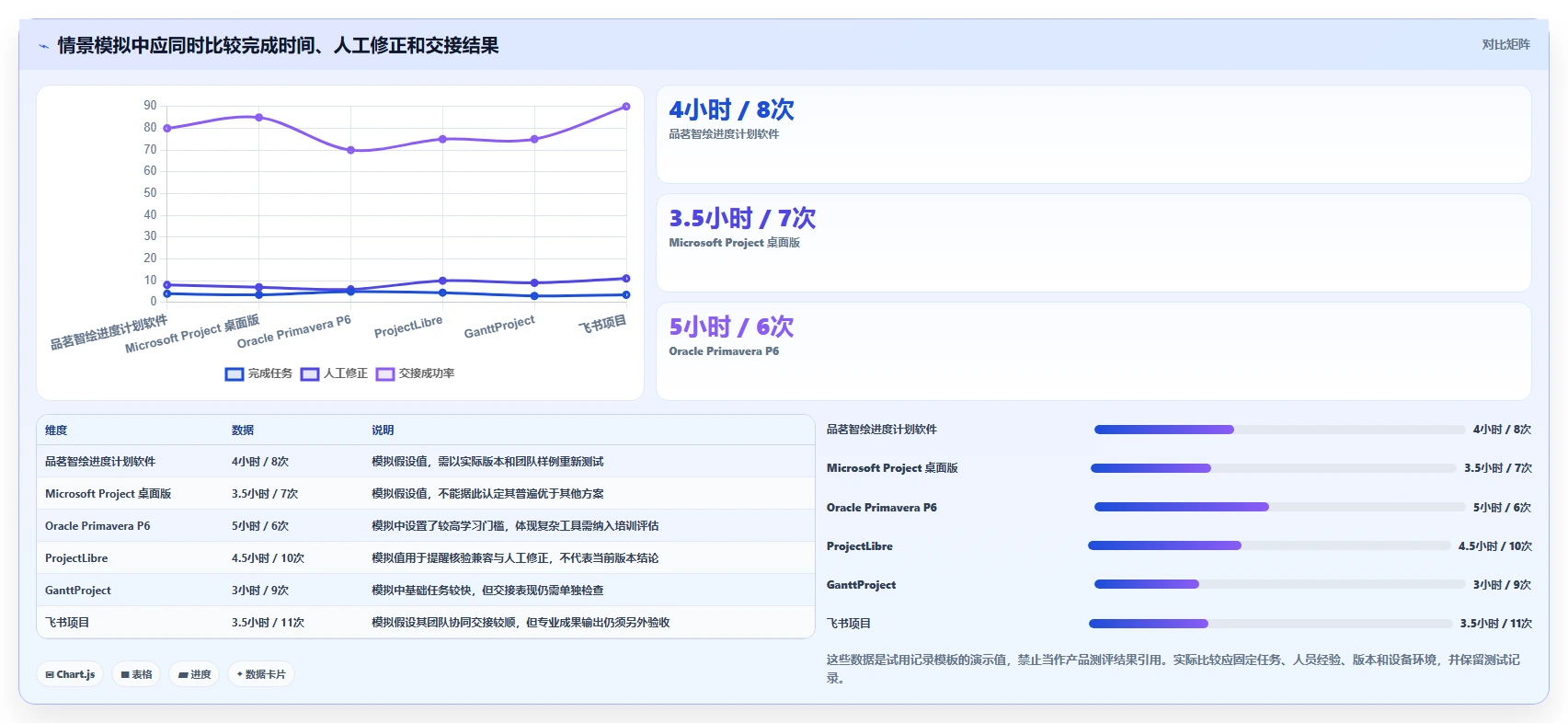The width and height of the screenshot is (1568, 723).
Task: Click the 维度 column header
Action: click(56, 430)
